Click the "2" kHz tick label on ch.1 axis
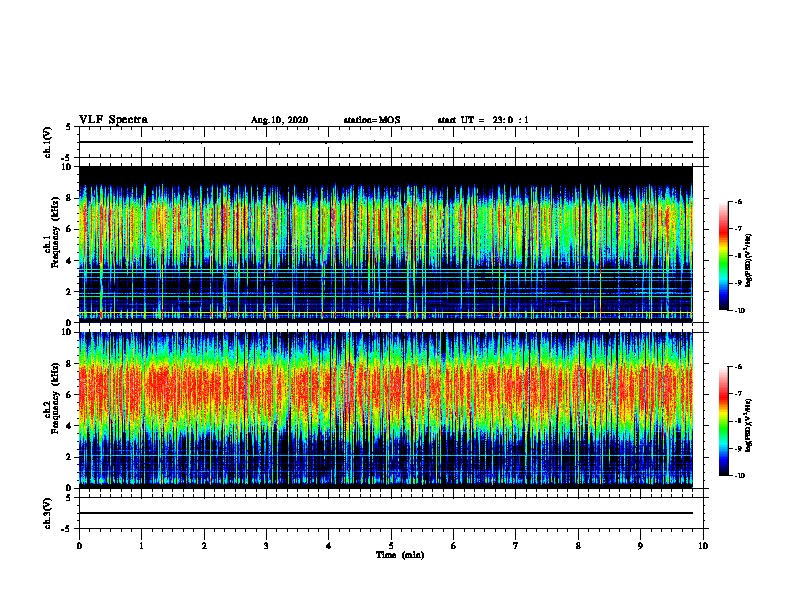 (x=69, y=292)
